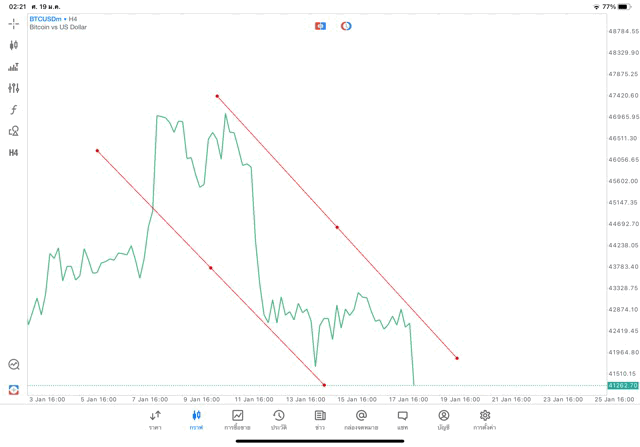This screenshot has height=447, width=640.
Task: Toggle the blue-red one-click trading panel icon
Action: (320, 25)
